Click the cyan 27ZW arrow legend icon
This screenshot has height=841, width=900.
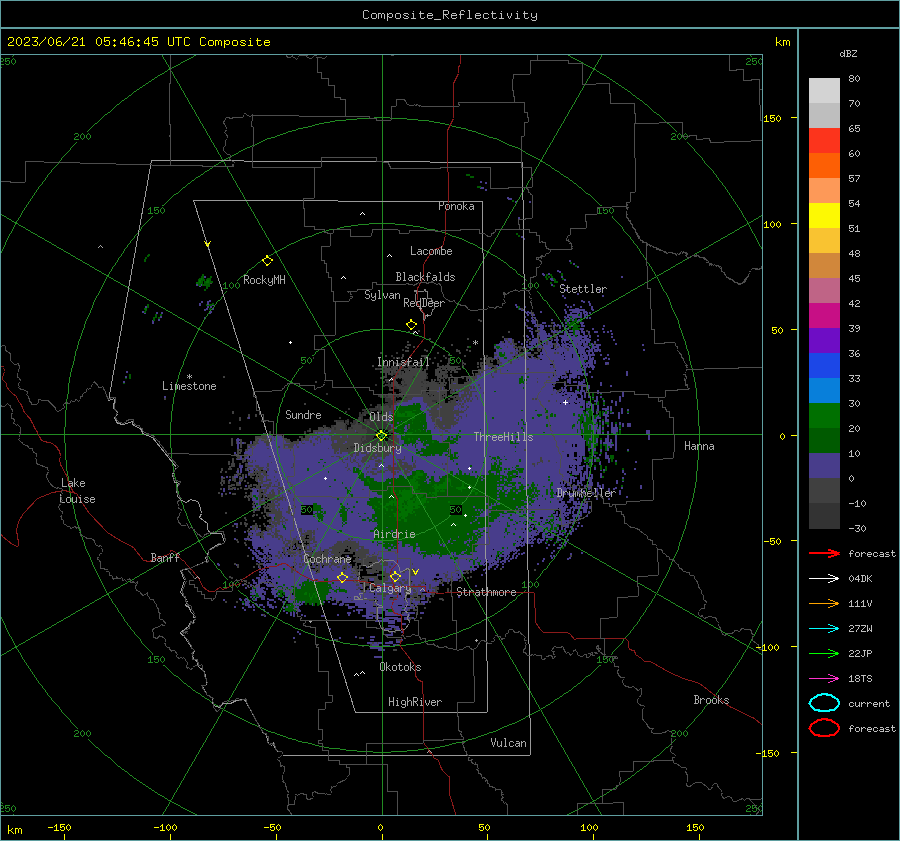pos(824,629)
